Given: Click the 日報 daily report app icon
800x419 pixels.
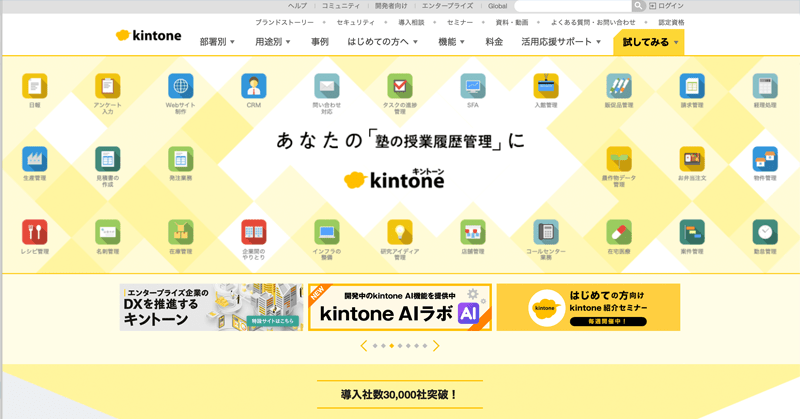Looking at the screenshot, I should click(x=35, y=86).
